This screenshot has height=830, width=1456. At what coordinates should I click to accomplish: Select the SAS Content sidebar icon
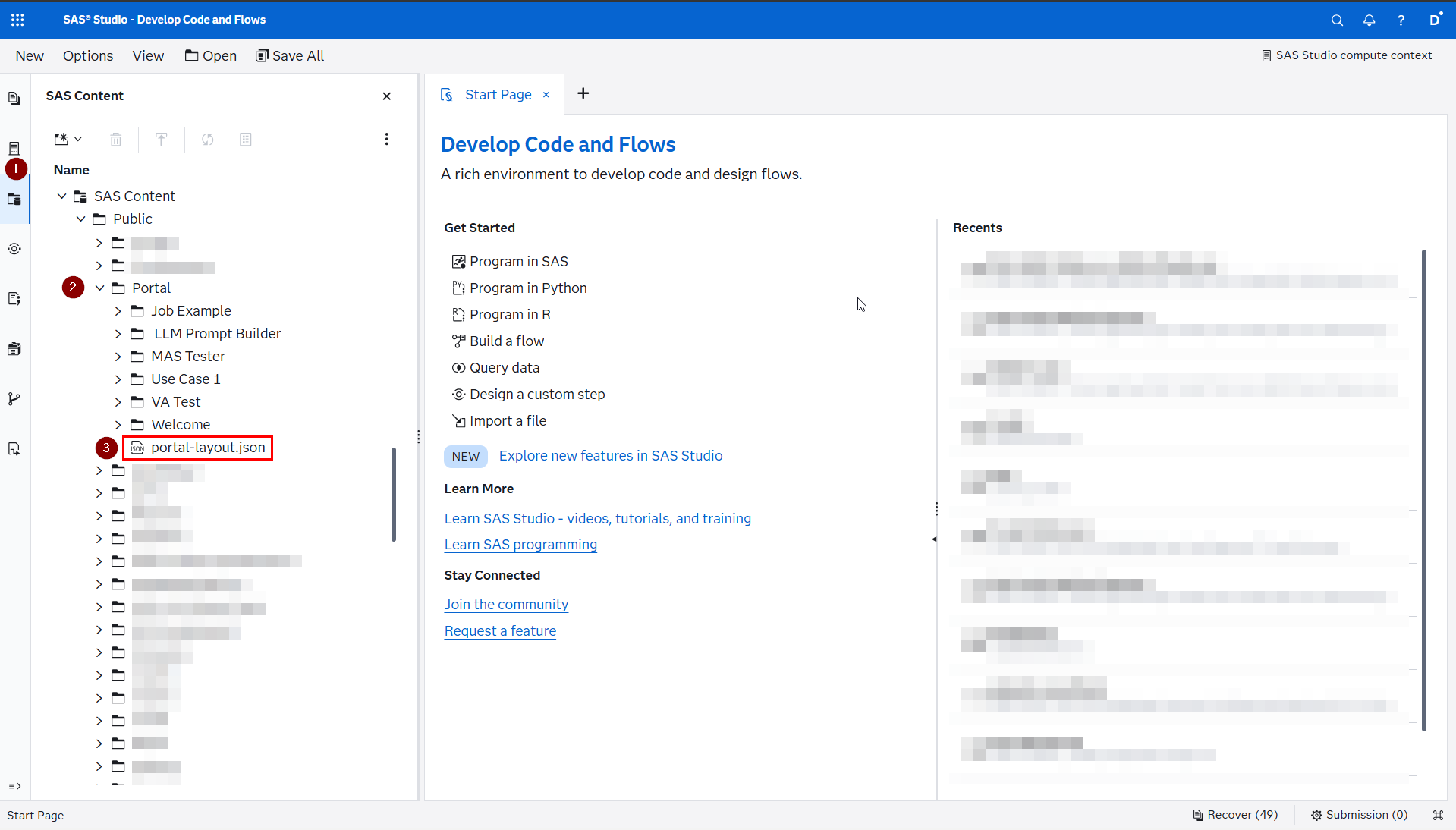point(14,200)
